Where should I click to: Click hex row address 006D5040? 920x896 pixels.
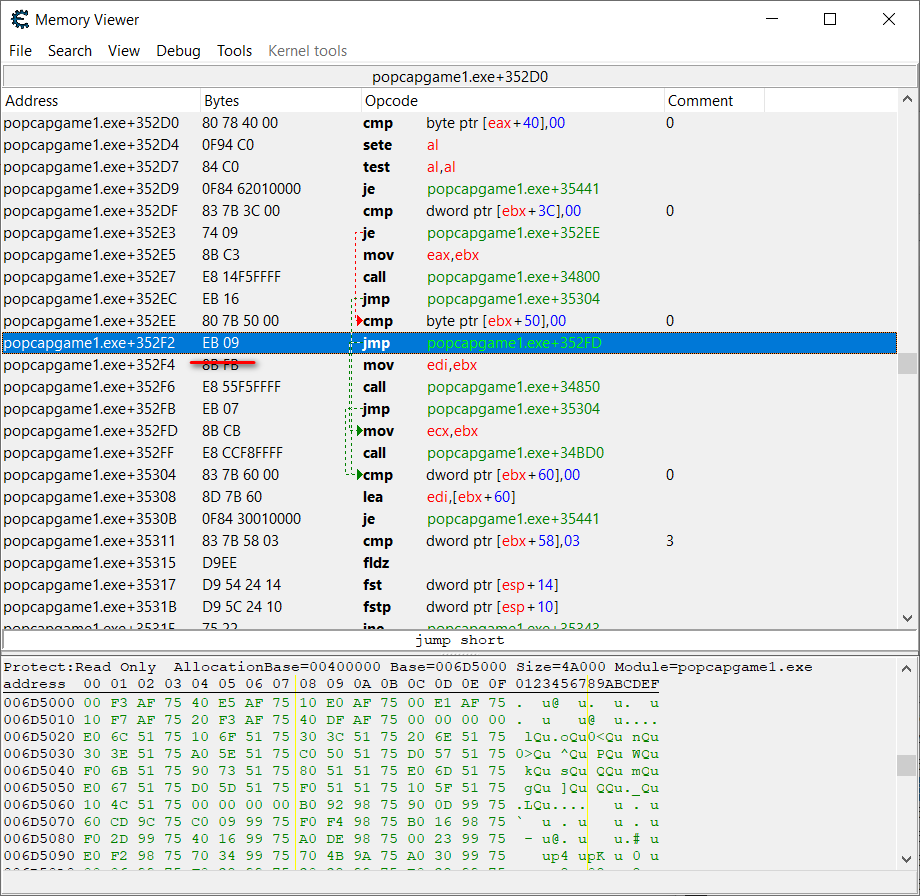39,771
